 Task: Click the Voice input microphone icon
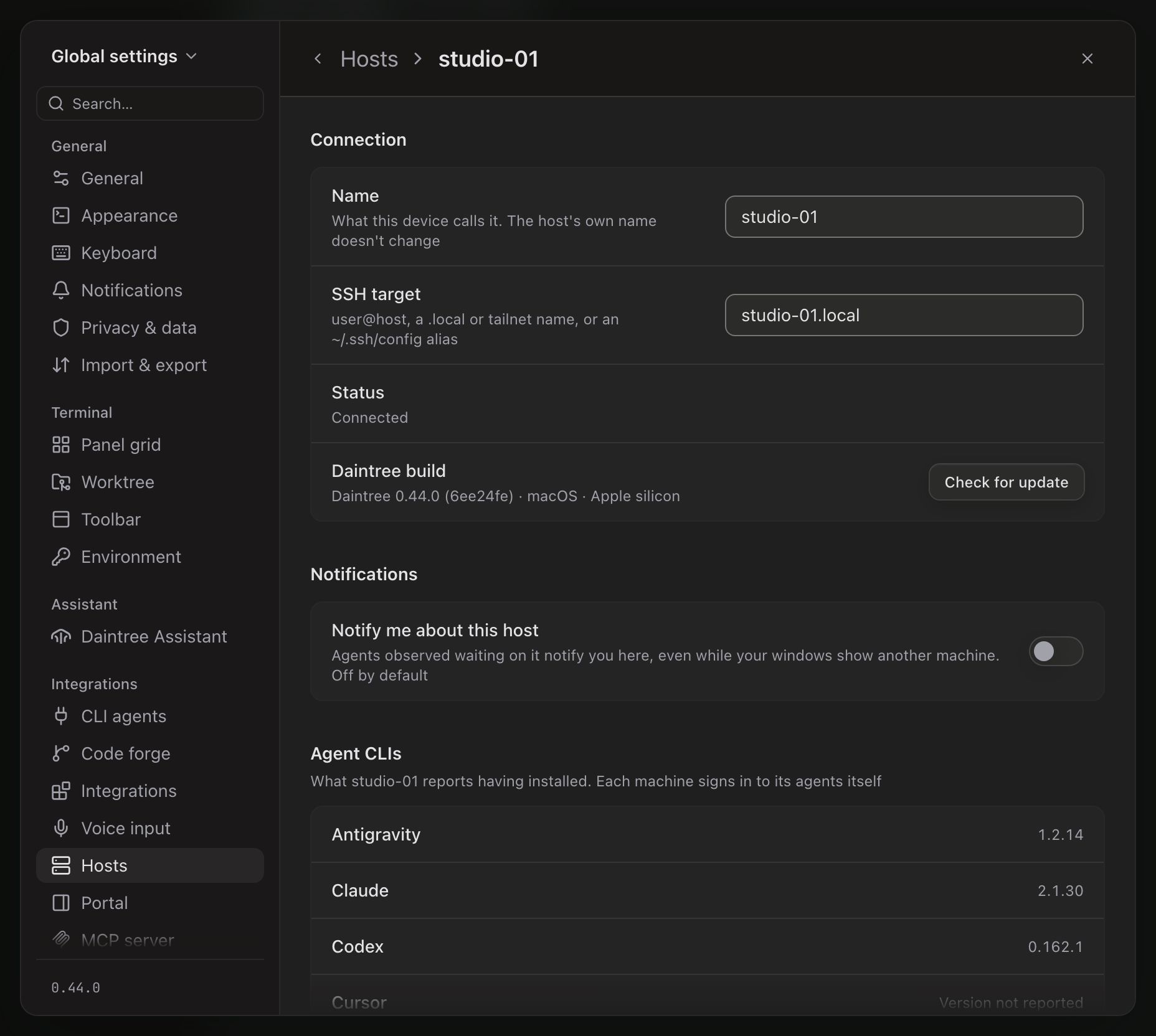coord(60,828)
